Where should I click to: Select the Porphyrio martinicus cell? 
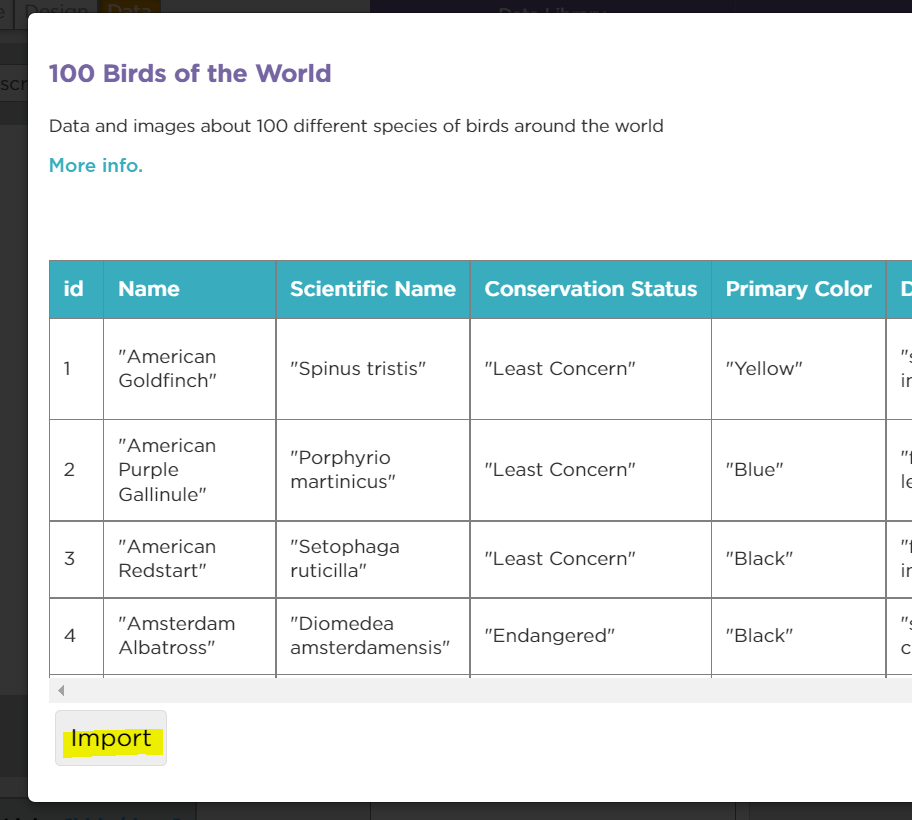click(342, 470)
